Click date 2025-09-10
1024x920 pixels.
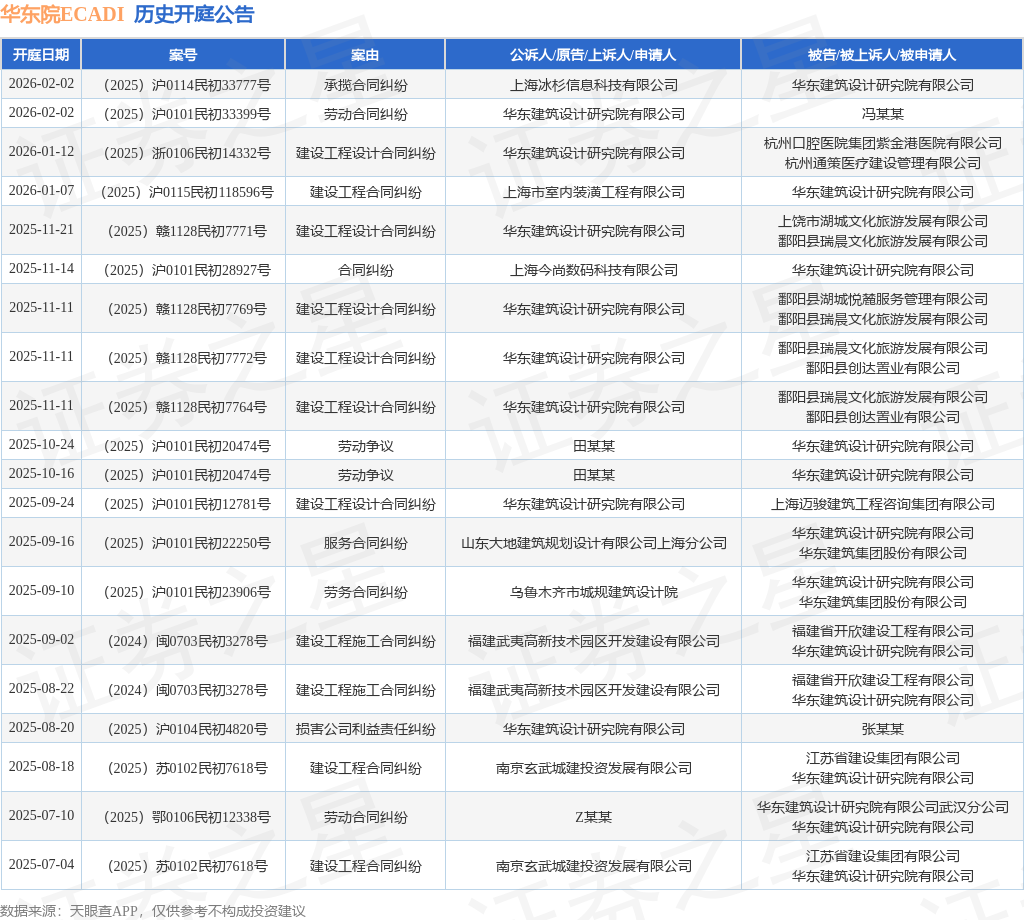(41, 591)
